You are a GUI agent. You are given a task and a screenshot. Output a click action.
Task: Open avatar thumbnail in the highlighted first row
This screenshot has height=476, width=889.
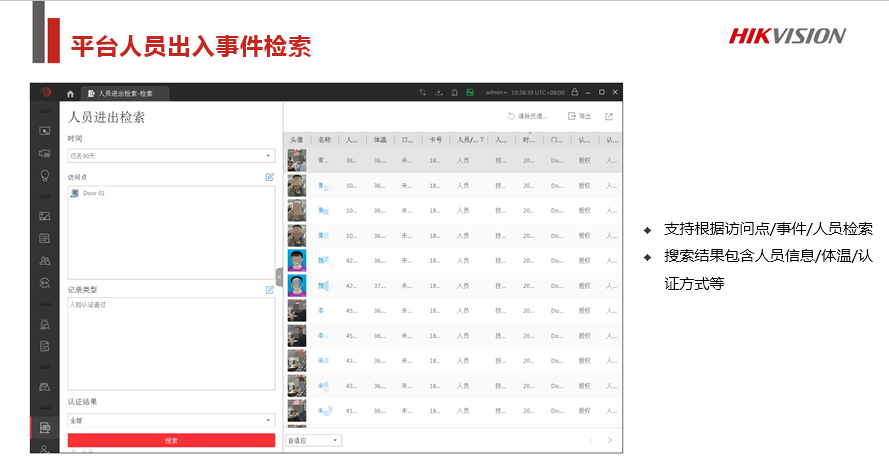[297, 160]
